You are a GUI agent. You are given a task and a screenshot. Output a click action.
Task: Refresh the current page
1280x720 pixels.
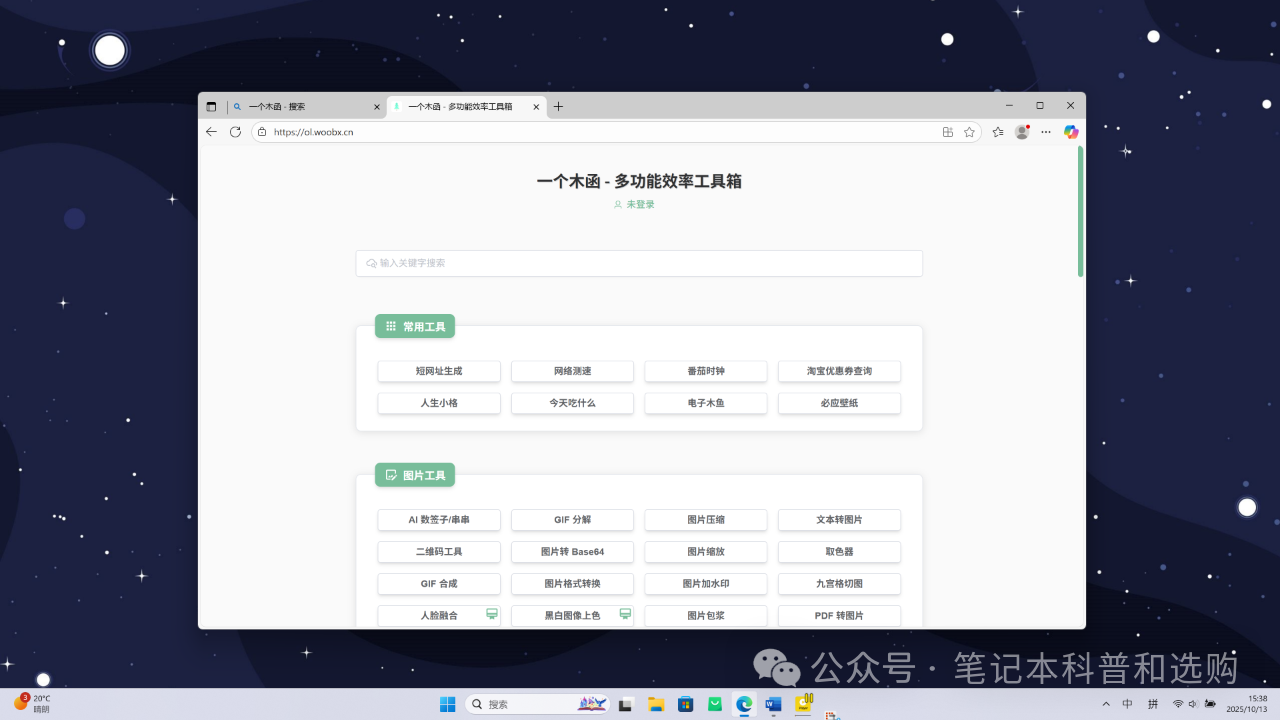click(x=235, y=132)
